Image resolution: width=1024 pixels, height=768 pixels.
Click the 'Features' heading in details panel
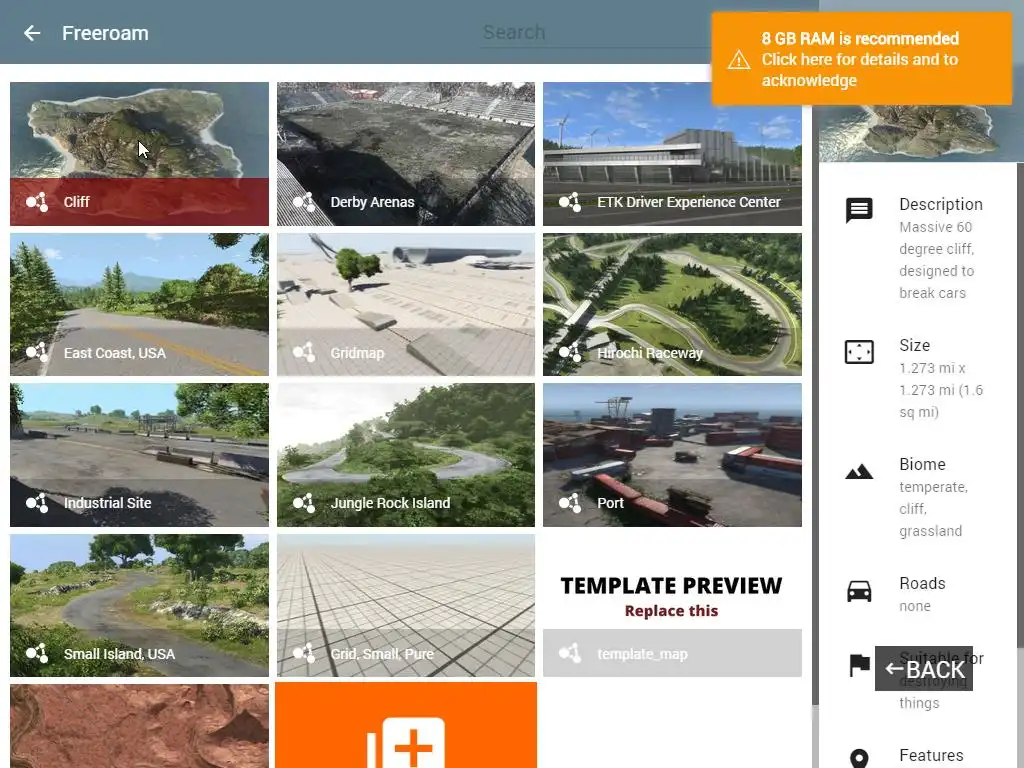931,755
